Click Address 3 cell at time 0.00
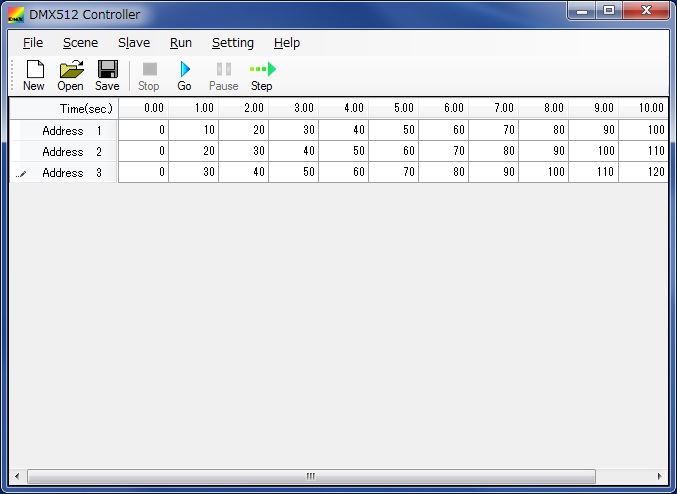677x494 pixels. tap(143, 172)
